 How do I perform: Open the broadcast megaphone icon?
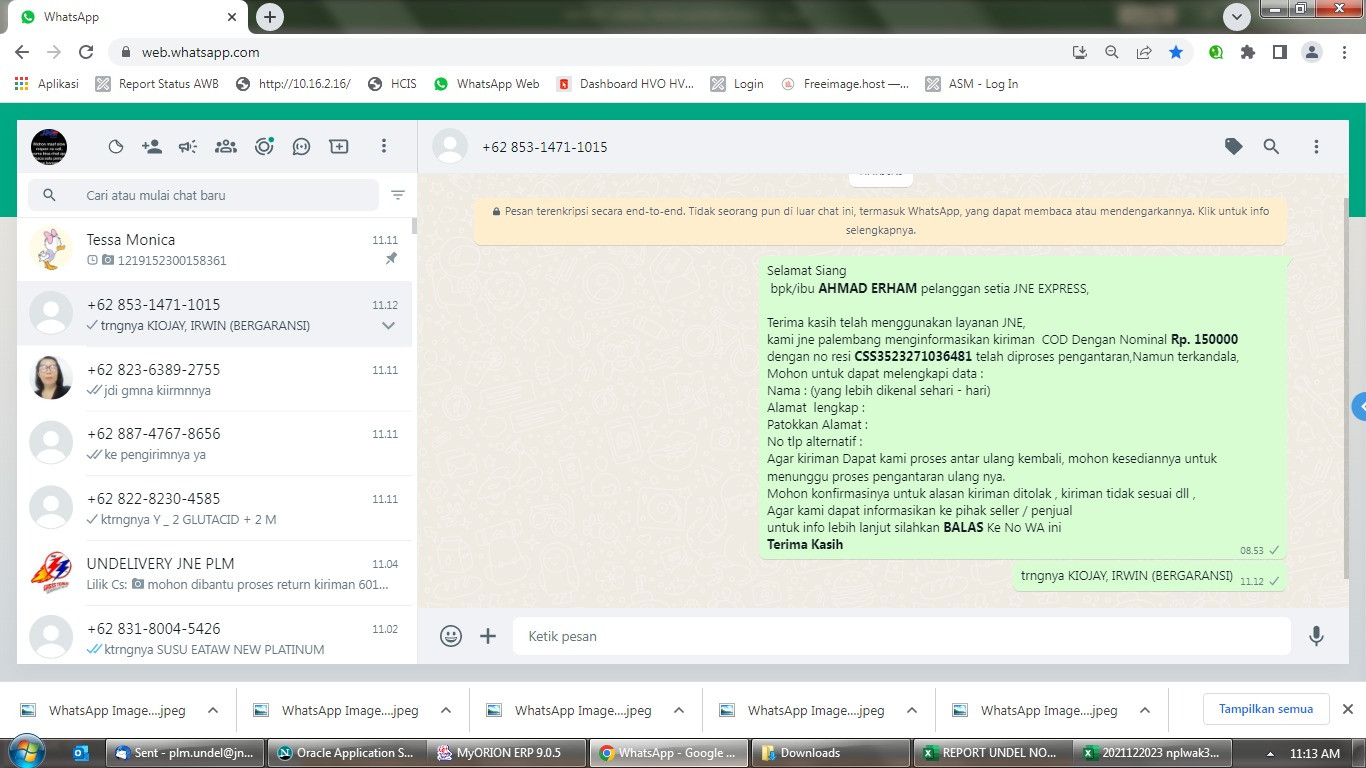(188, 147)
